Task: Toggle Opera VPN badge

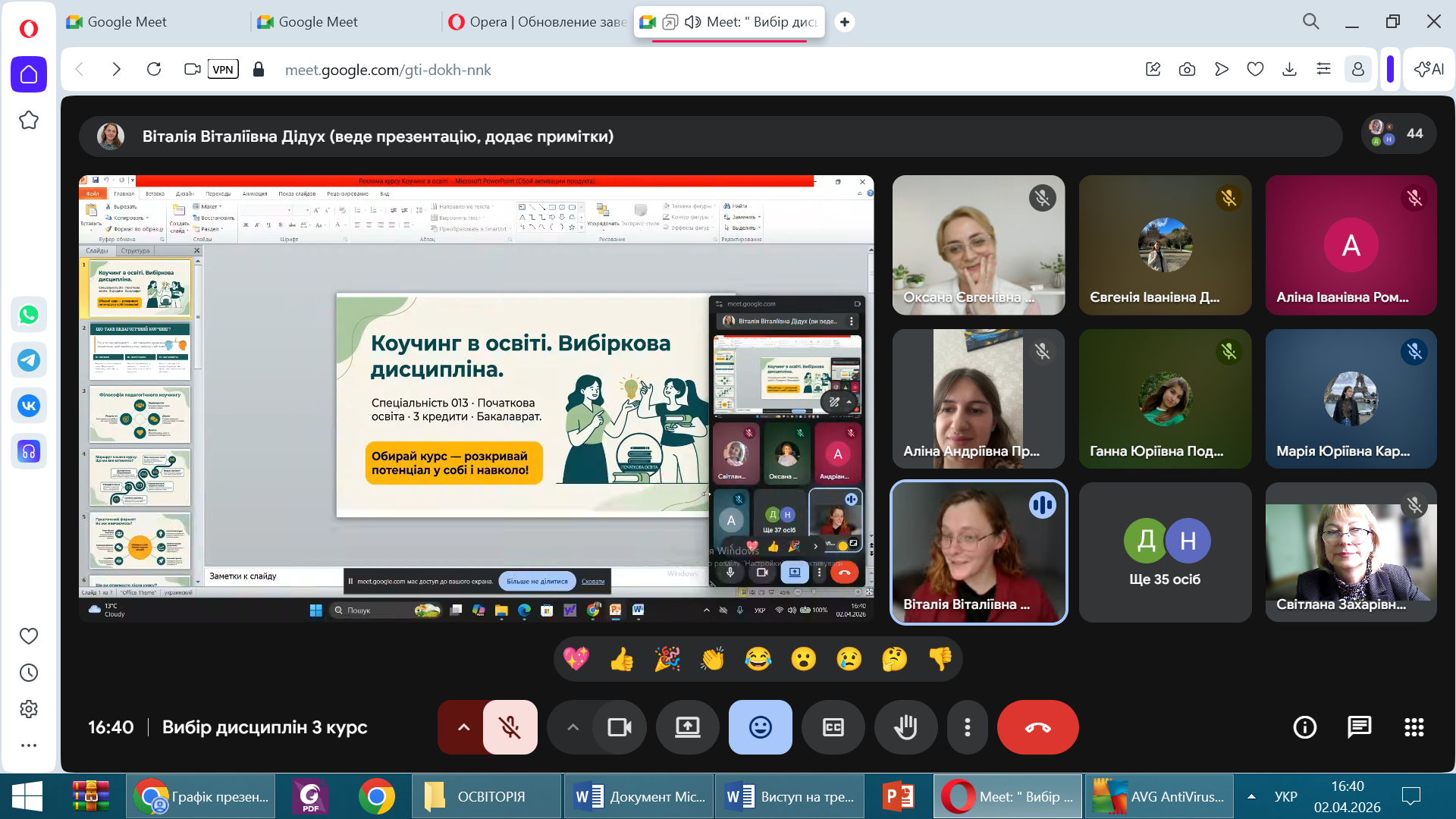Action: pyautogui.click(x=223, y=70)
